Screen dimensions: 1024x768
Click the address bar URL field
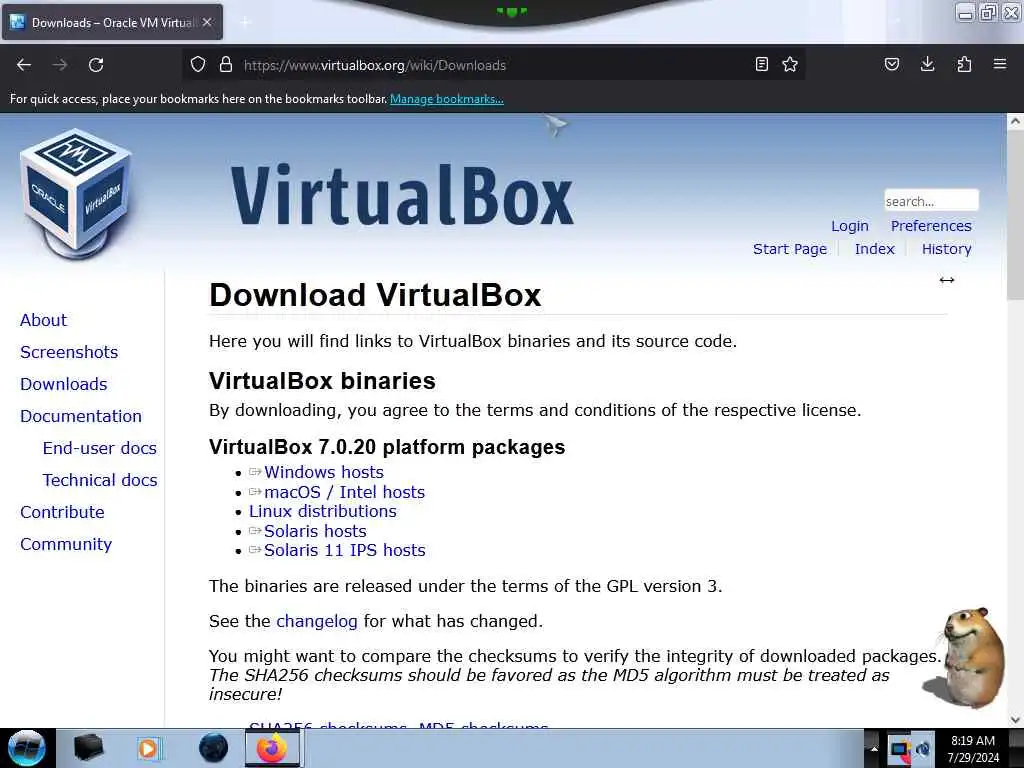point(496,65)
